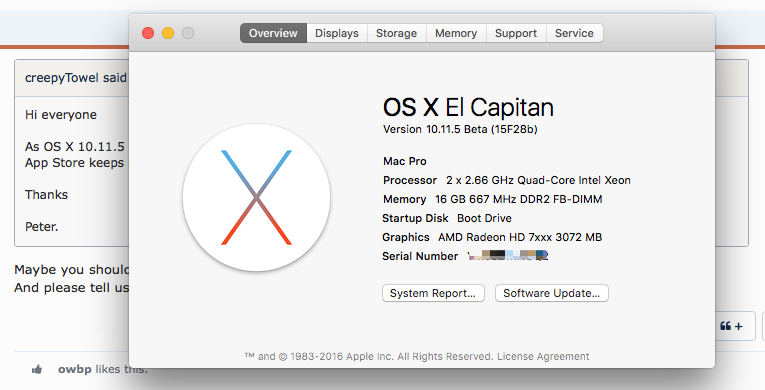765x390 pixels.
Task: Click the blurred serial number value
Action: [508, 256]
